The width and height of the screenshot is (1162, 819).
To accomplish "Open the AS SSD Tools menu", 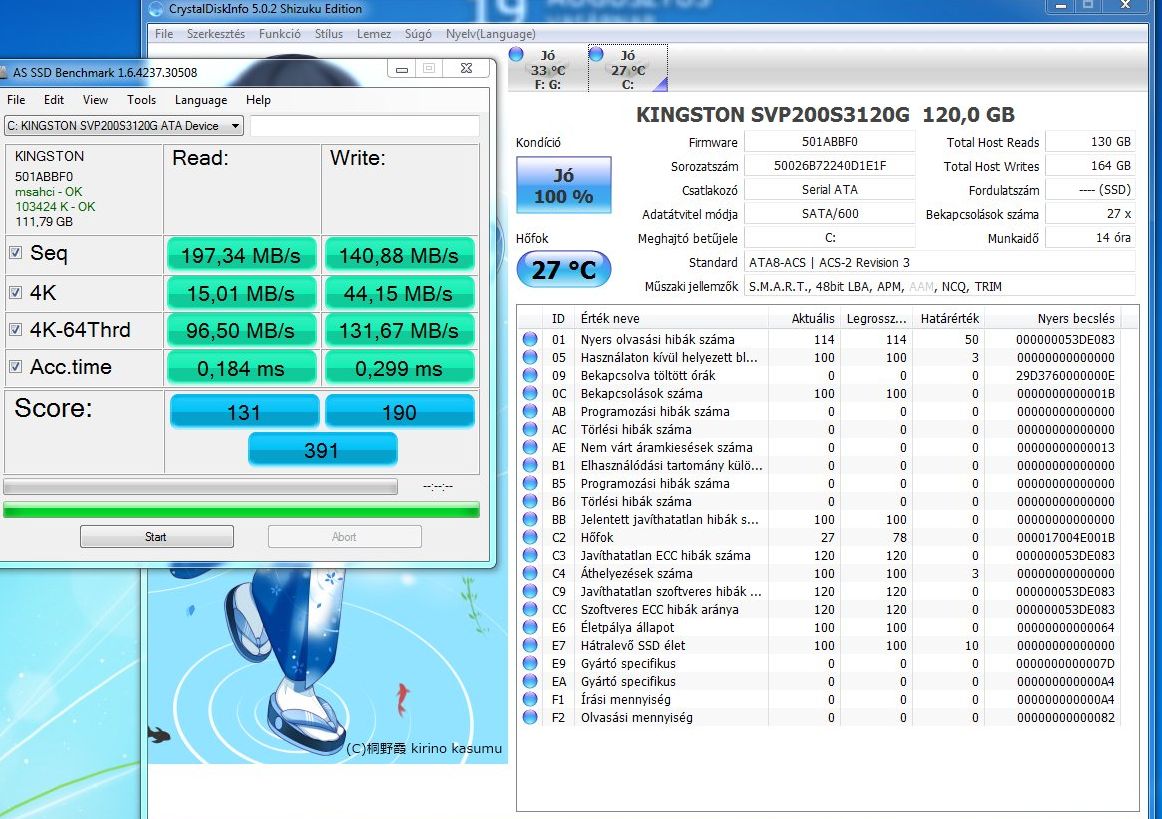I will 142,99.
